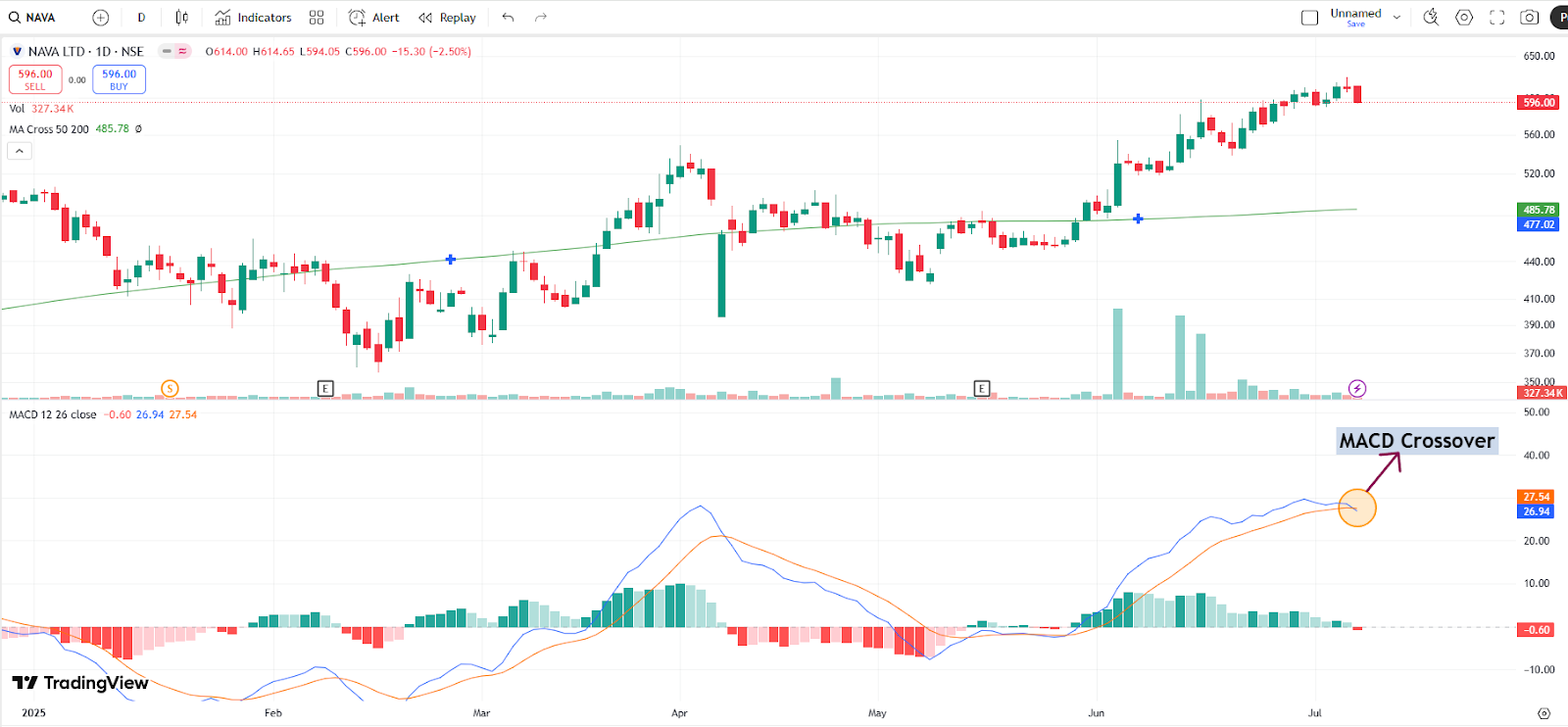Open the Indicators menu
The image size is (1568, 727).
tap(253, 18)
